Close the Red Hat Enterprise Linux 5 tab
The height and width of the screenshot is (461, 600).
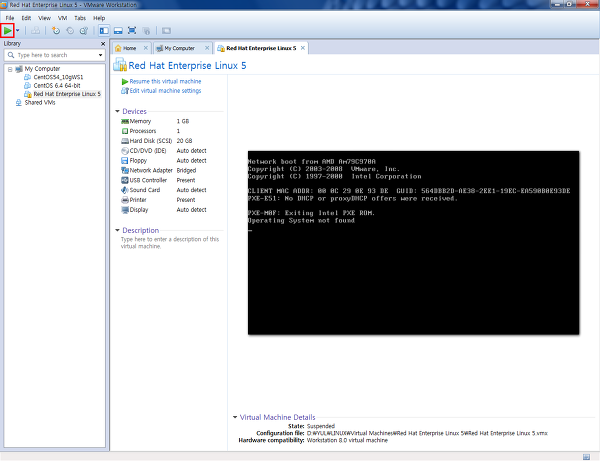point(303,48)
